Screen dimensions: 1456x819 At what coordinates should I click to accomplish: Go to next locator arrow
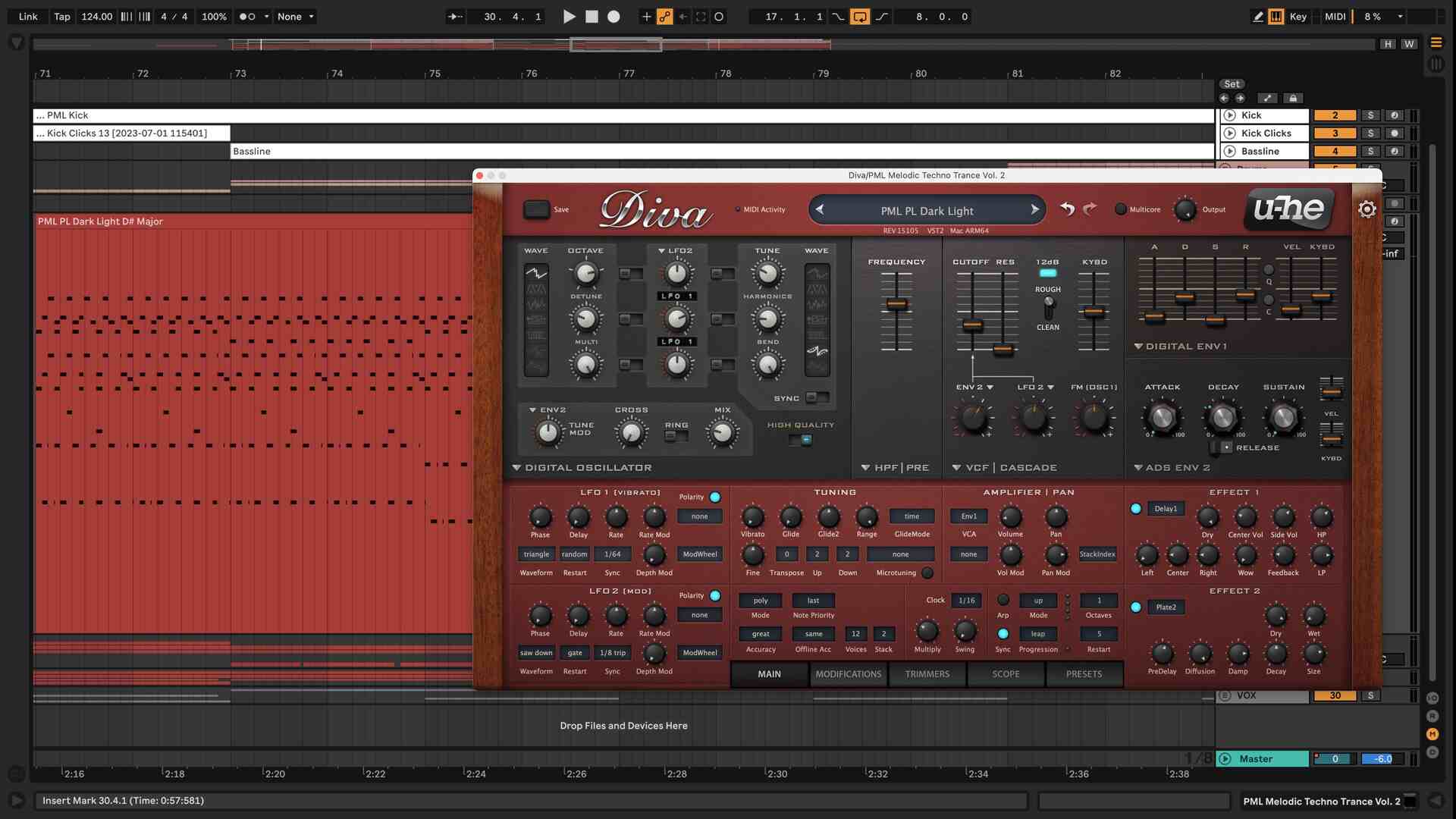pyautogui.click(x=1240, y=98)
